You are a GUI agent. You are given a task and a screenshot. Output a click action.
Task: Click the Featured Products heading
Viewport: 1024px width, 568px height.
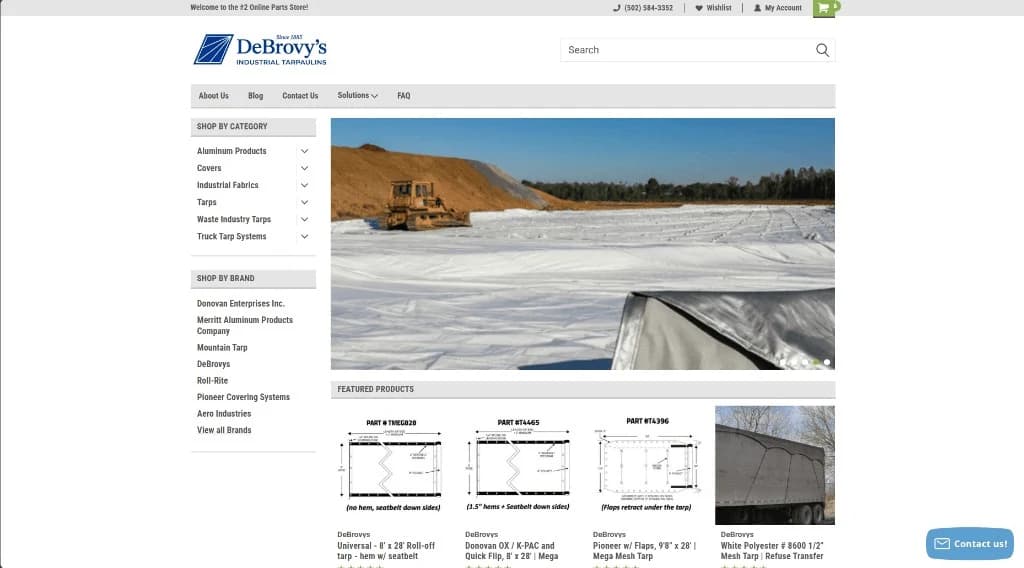[376, 389]
